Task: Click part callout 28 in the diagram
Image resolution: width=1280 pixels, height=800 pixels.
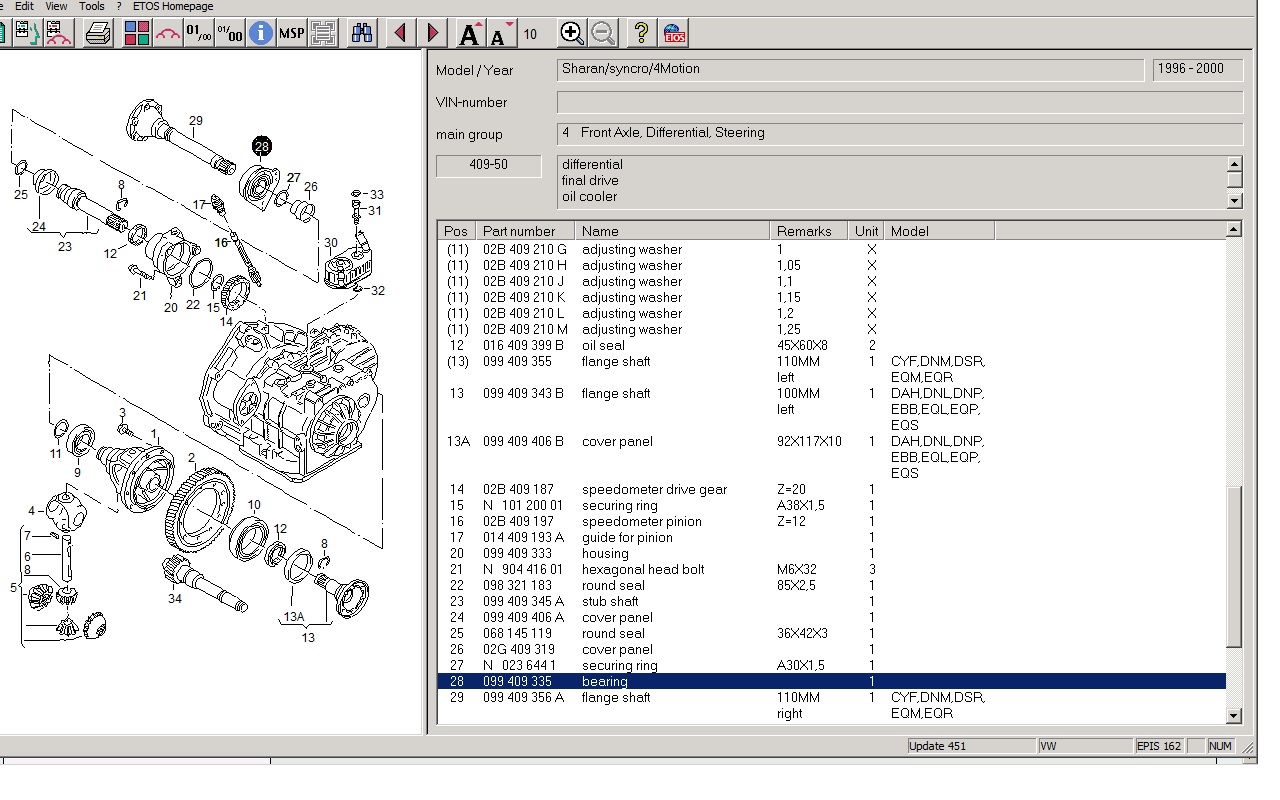Action: (x=261, y=147)
